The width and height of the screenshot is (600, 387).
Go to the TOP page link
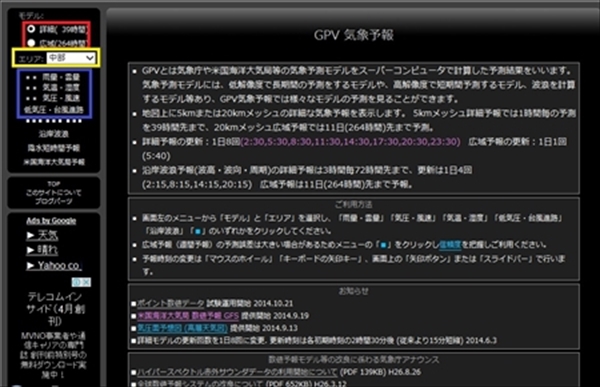point(54,184)
